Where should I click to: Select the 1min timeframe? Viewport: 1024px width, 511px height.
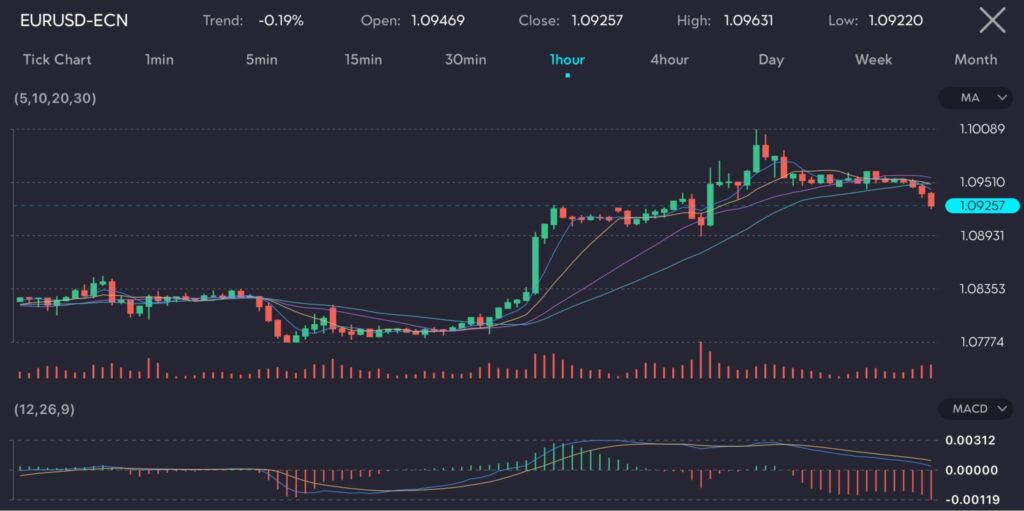click(x=159, y=59)
